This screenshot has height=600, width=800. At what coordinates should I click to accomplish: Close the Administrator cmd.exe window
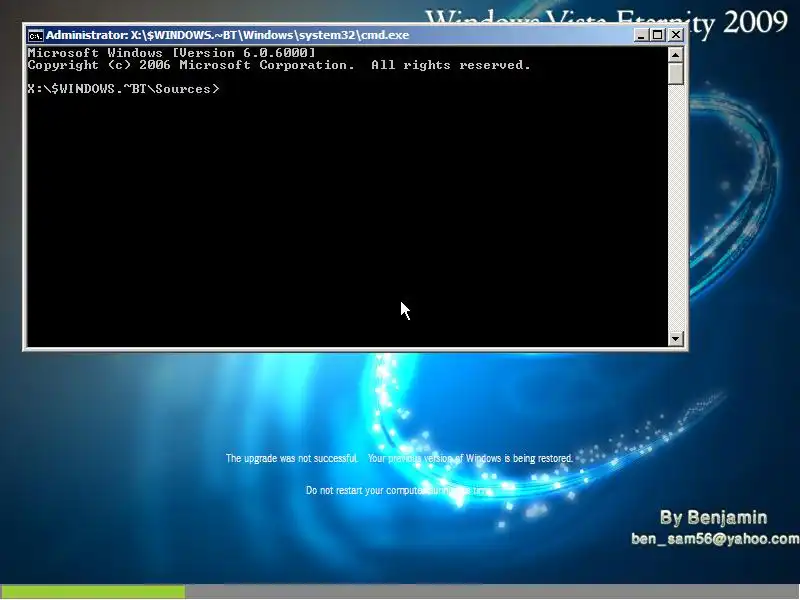676,35
